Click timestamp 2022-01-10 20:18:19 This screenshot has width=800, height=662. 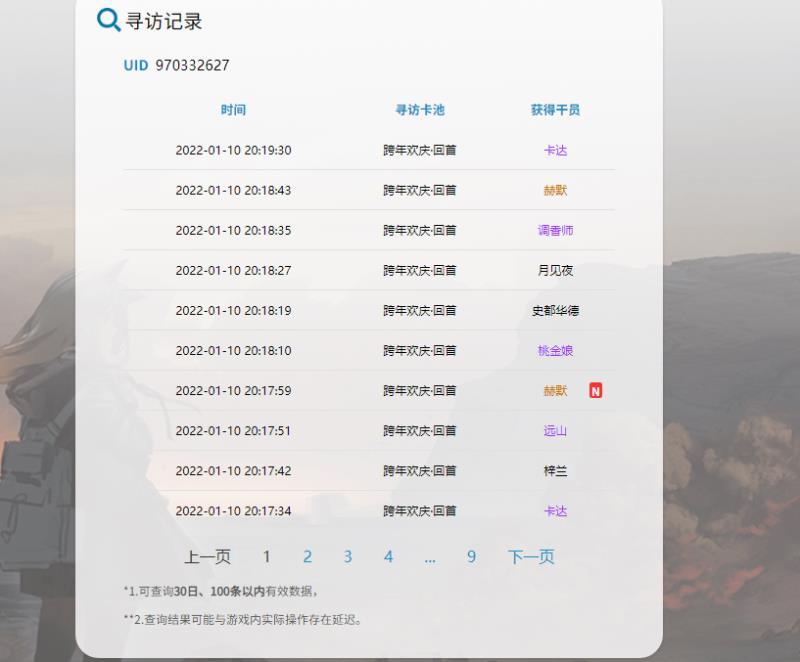(233, 311)
